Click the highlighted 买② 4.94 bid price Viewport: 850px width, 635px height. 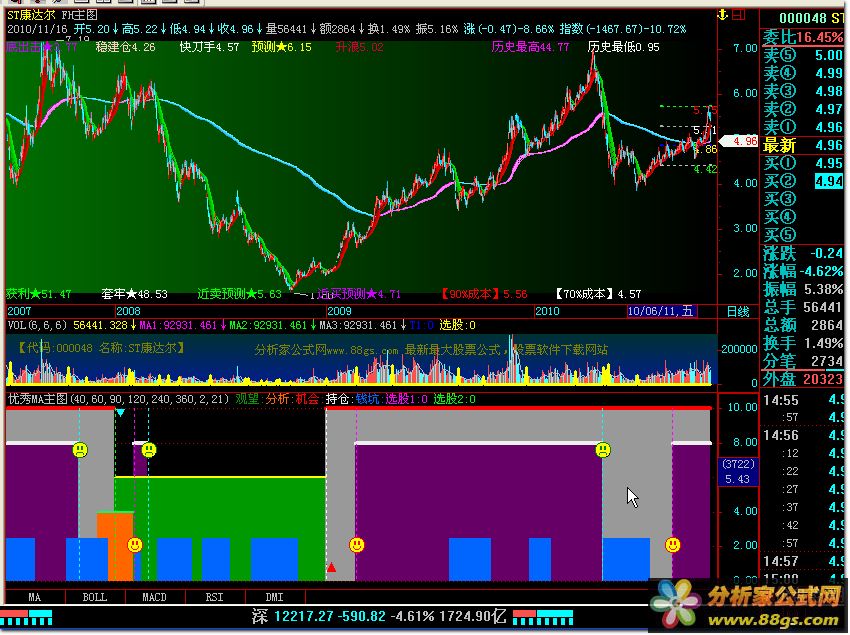point(829,181)
